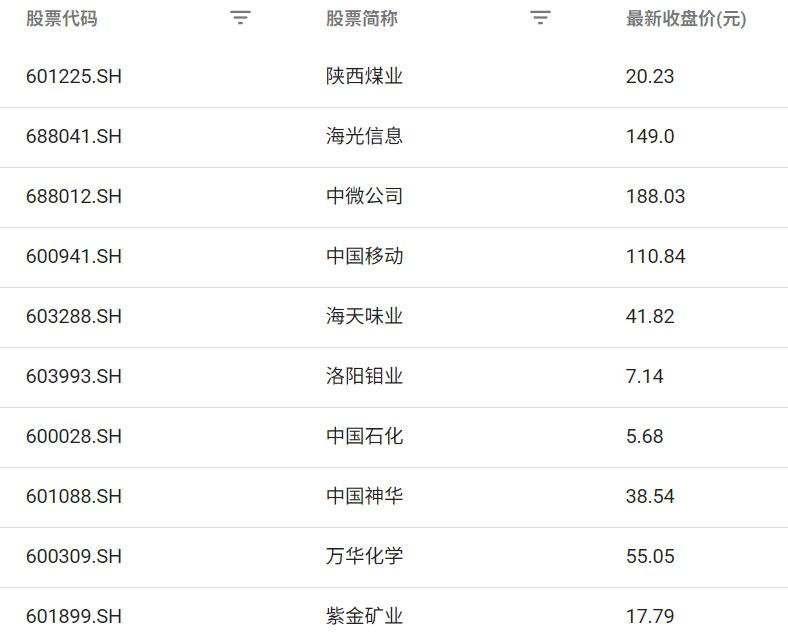Click 最新收盘价(元) column header
The image size is (788, 642).
point(686,18)
